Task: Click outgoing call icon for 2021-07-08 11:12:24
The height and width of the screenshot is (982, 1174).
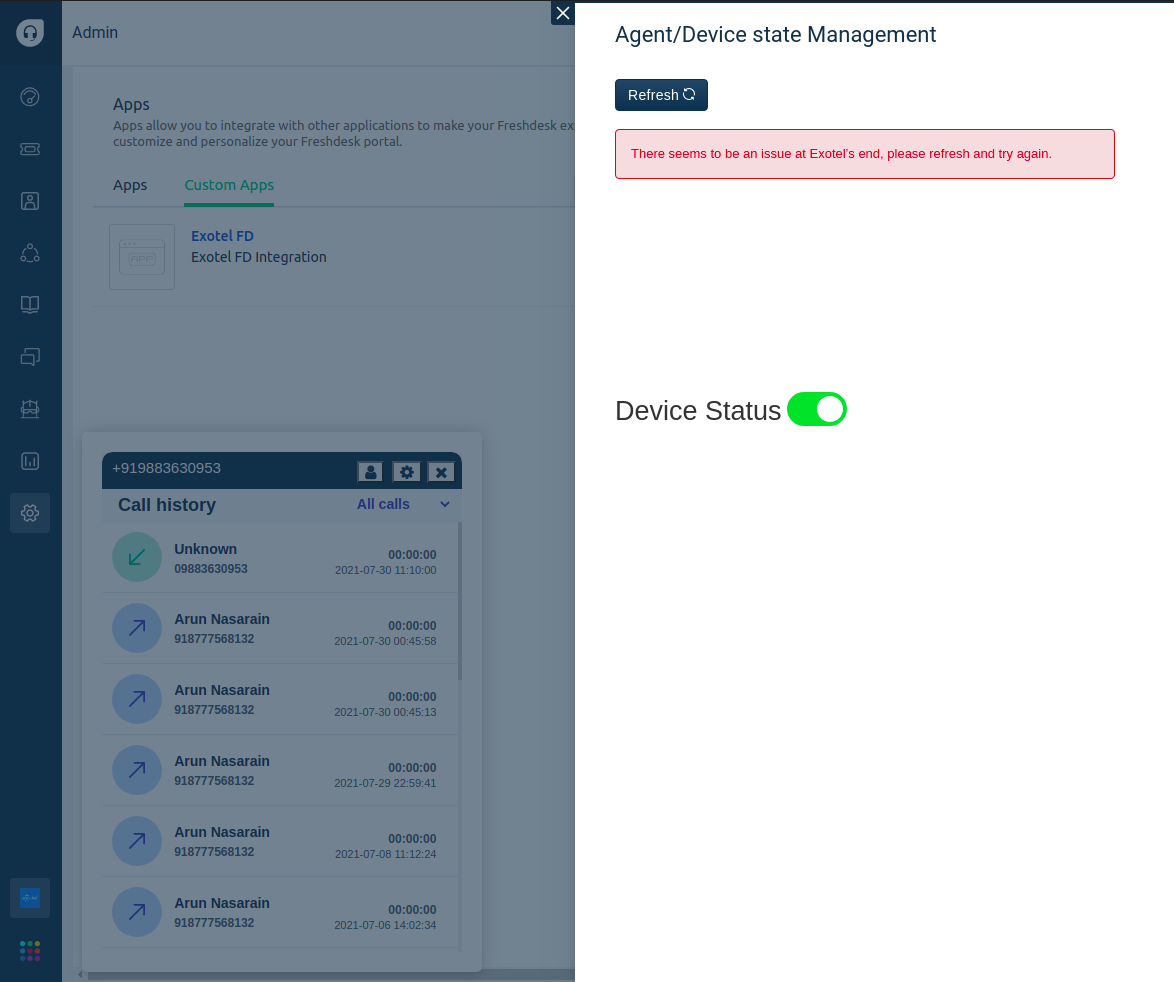Action: click(x=137, y=841)
